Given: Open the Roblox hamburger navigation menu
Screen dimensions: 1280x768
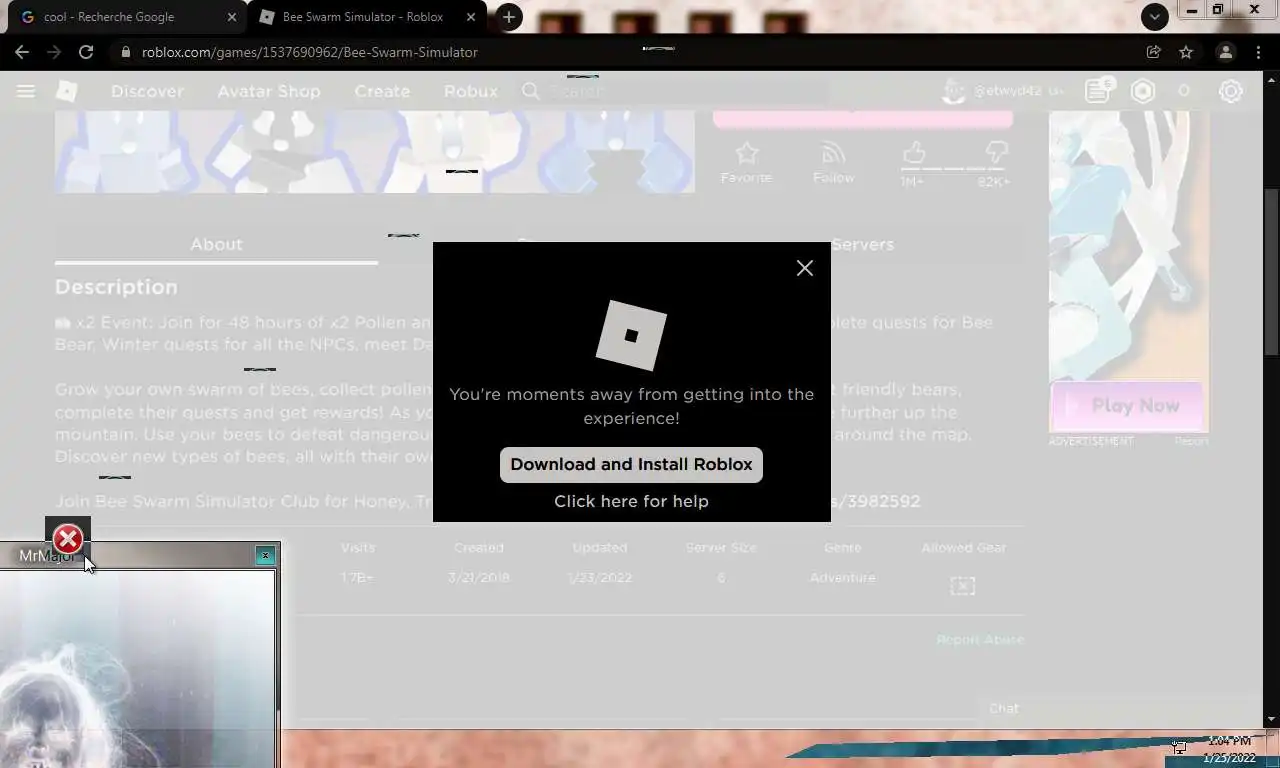Looking at the screenshot, I should (26, 91).
